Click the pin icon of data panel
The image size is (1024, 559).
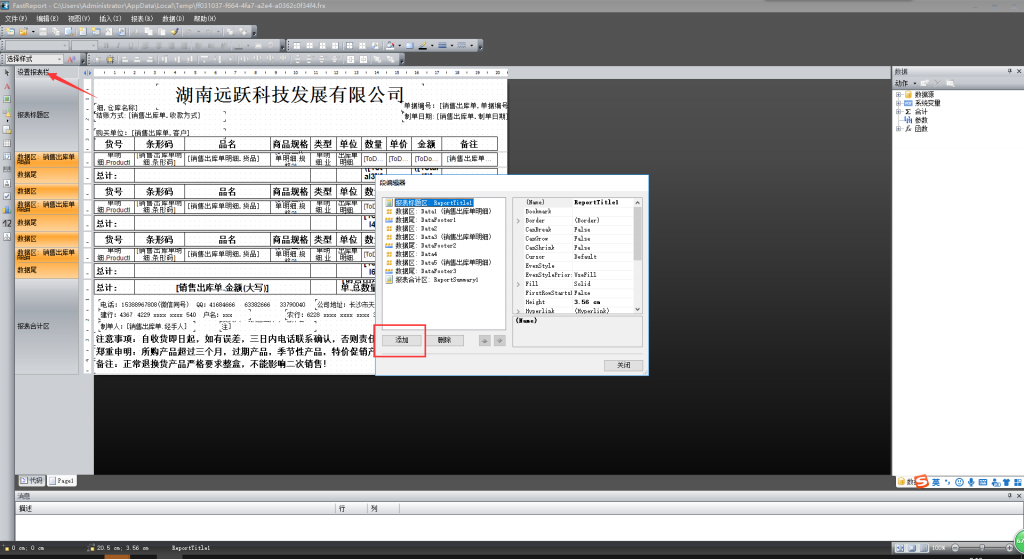(x=1009, y=71)
